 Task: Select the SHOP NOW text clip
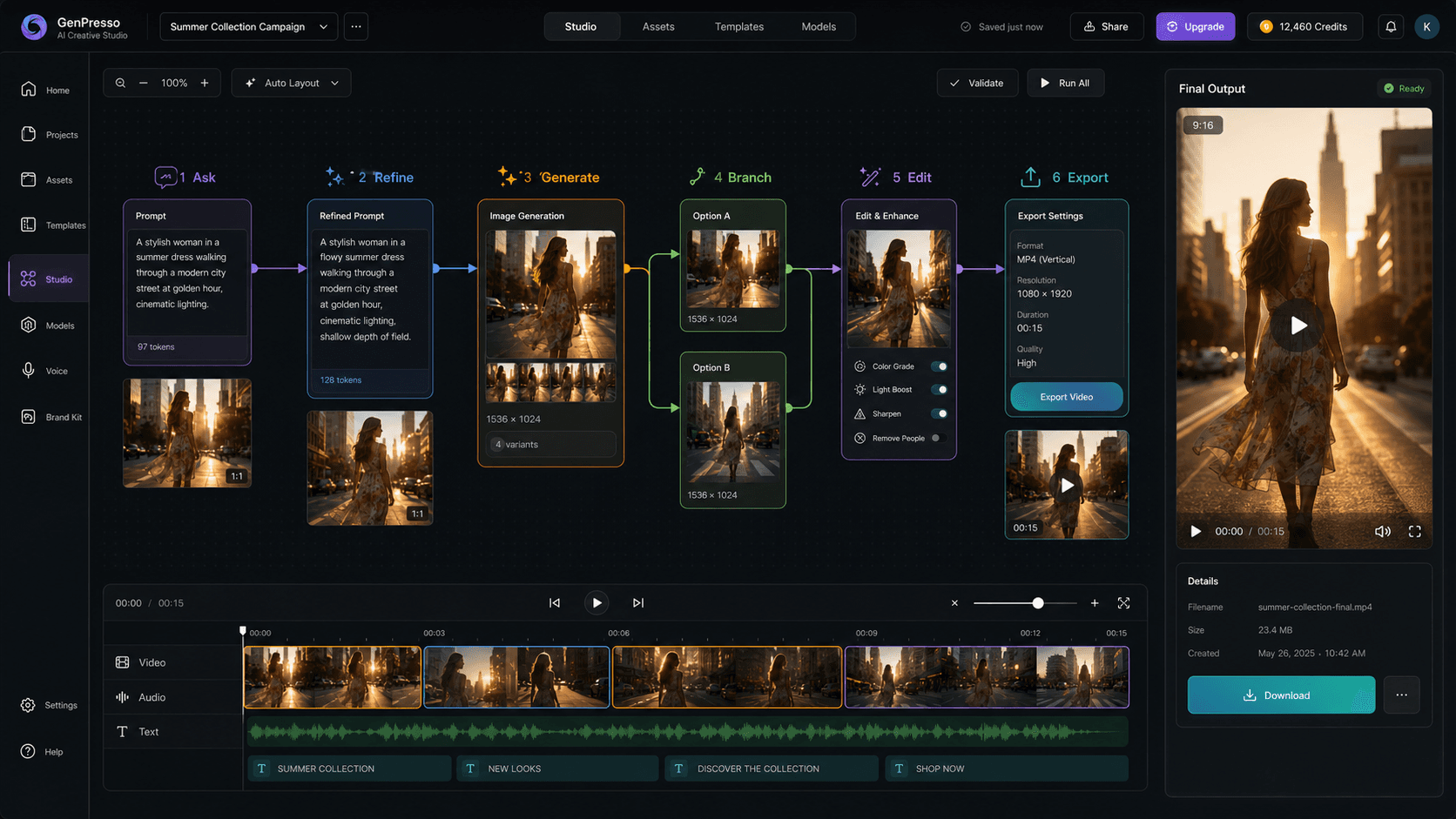(1007, 769)
